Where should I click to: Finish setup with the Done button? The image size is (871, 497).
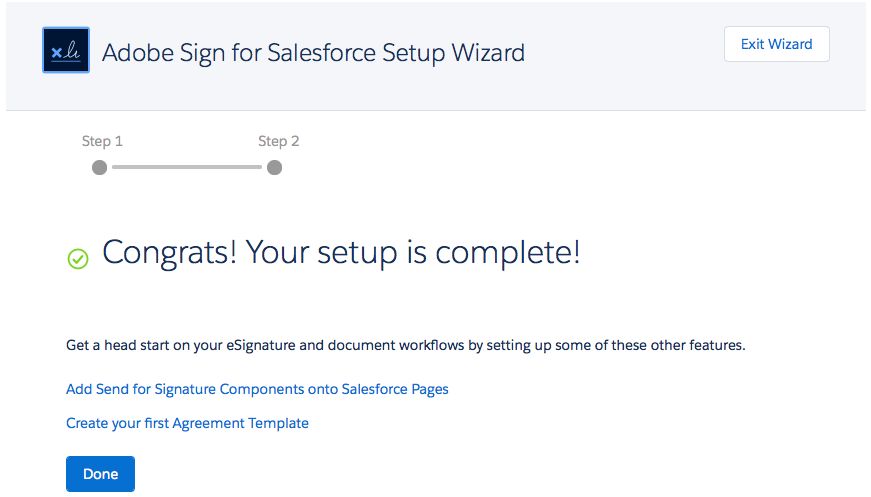(x=101, y=474)
